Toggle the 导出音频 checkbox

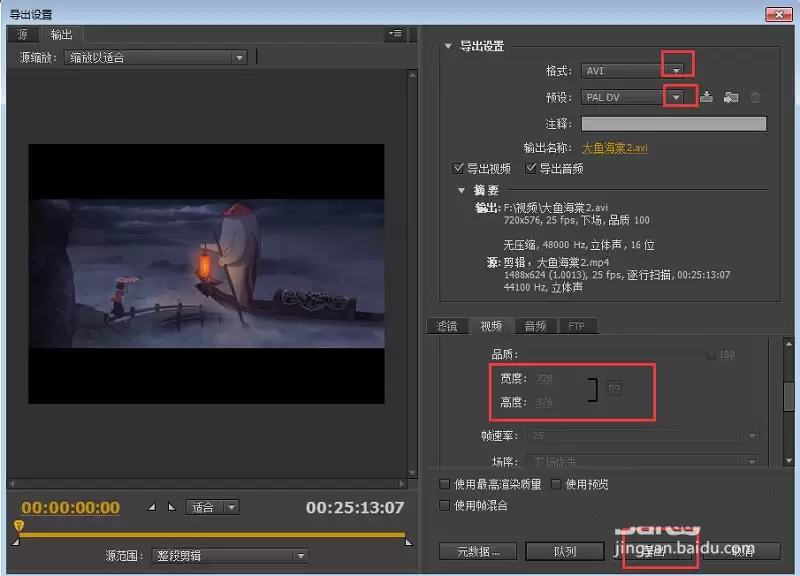click(x=531, y=168)
